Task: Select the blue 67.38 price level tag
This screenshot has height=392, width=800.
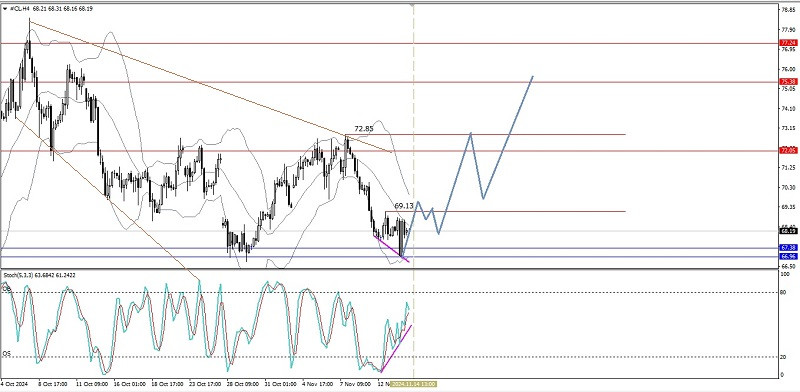Action: (789, 248)
